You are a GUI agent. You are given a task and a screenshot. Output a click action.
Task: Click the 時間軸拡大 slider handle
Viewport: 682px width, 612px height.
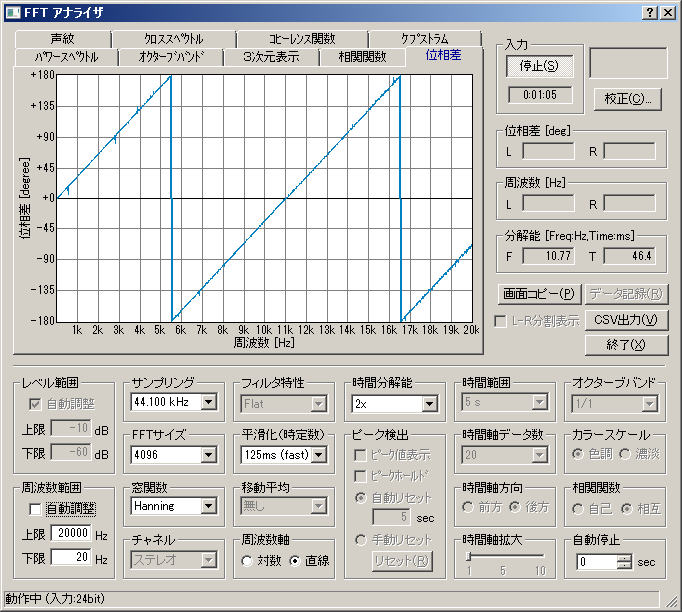[469, 556]
